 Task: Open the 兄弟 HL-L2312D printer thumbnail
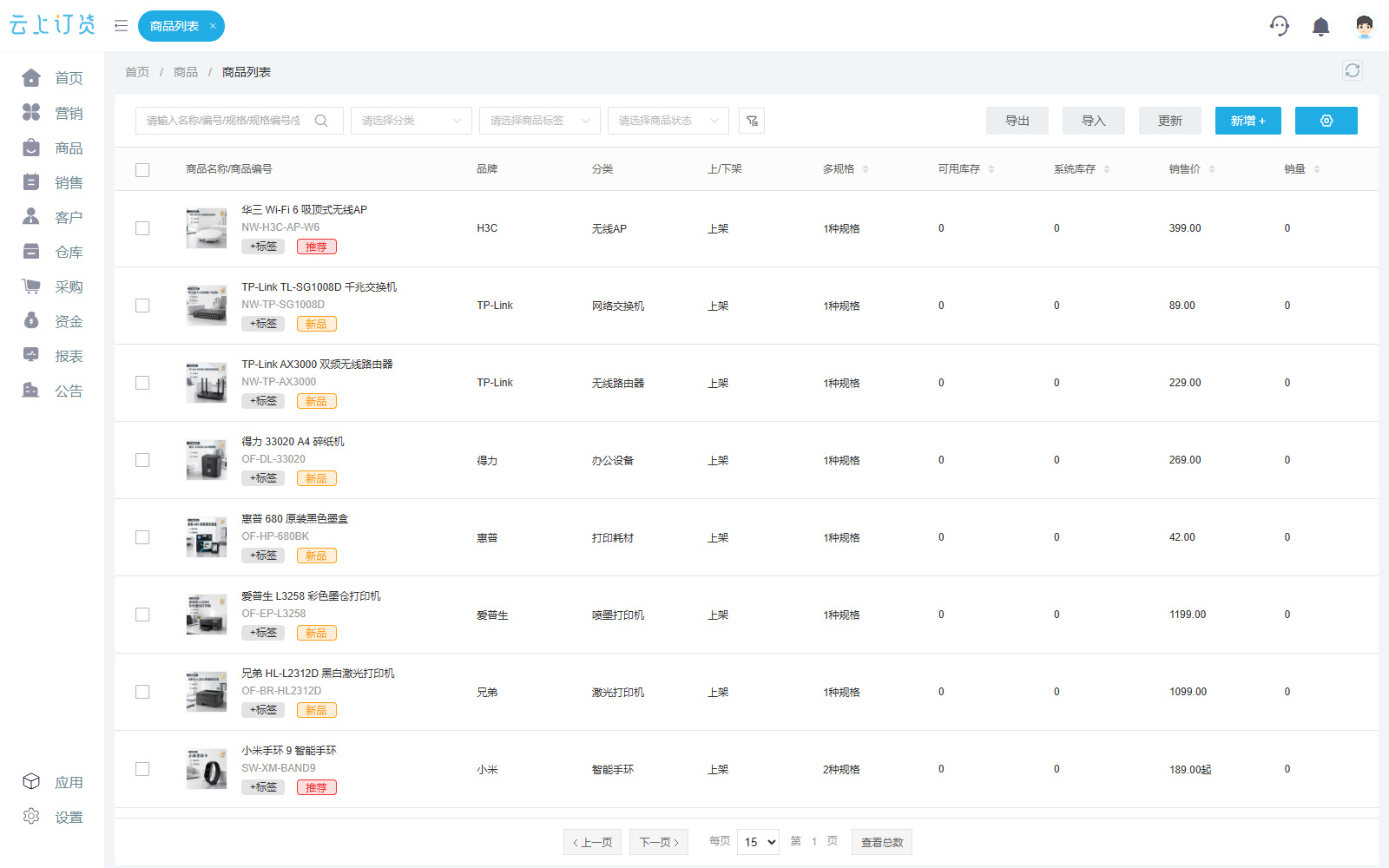(207, 692)
